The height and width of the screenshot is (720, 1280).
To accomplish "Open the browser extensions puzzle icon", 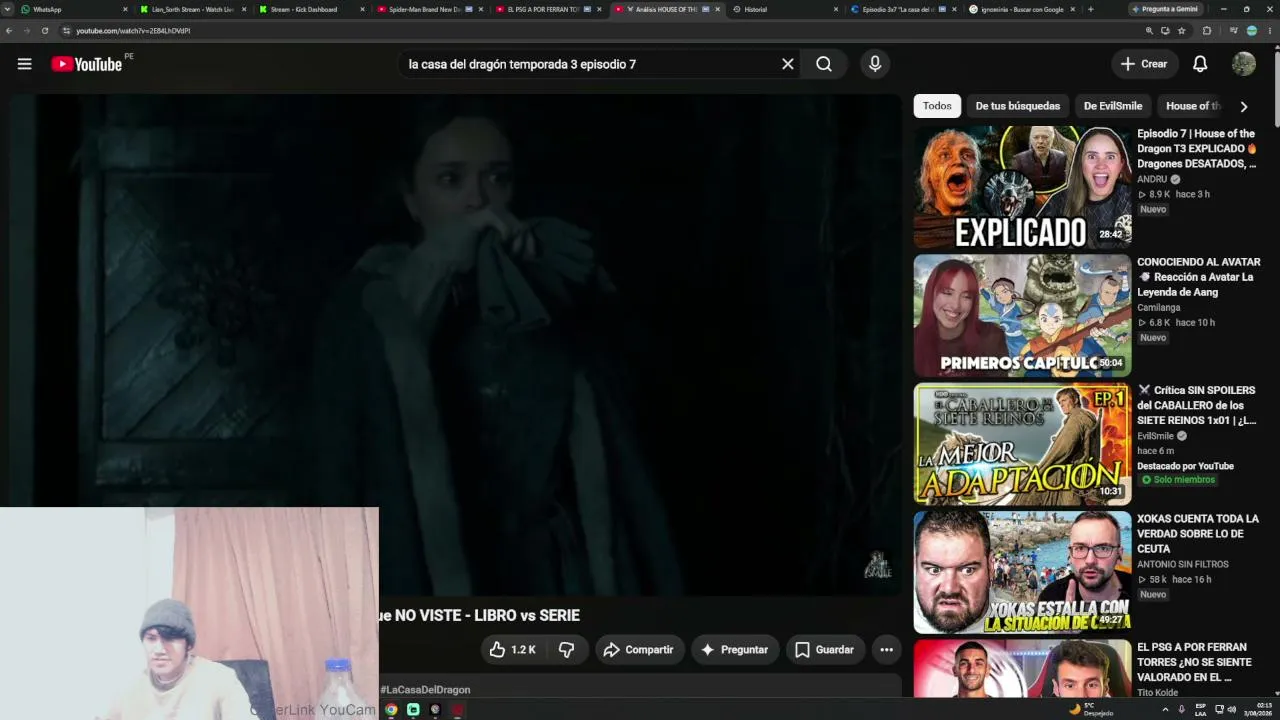I will [1207, 31].
